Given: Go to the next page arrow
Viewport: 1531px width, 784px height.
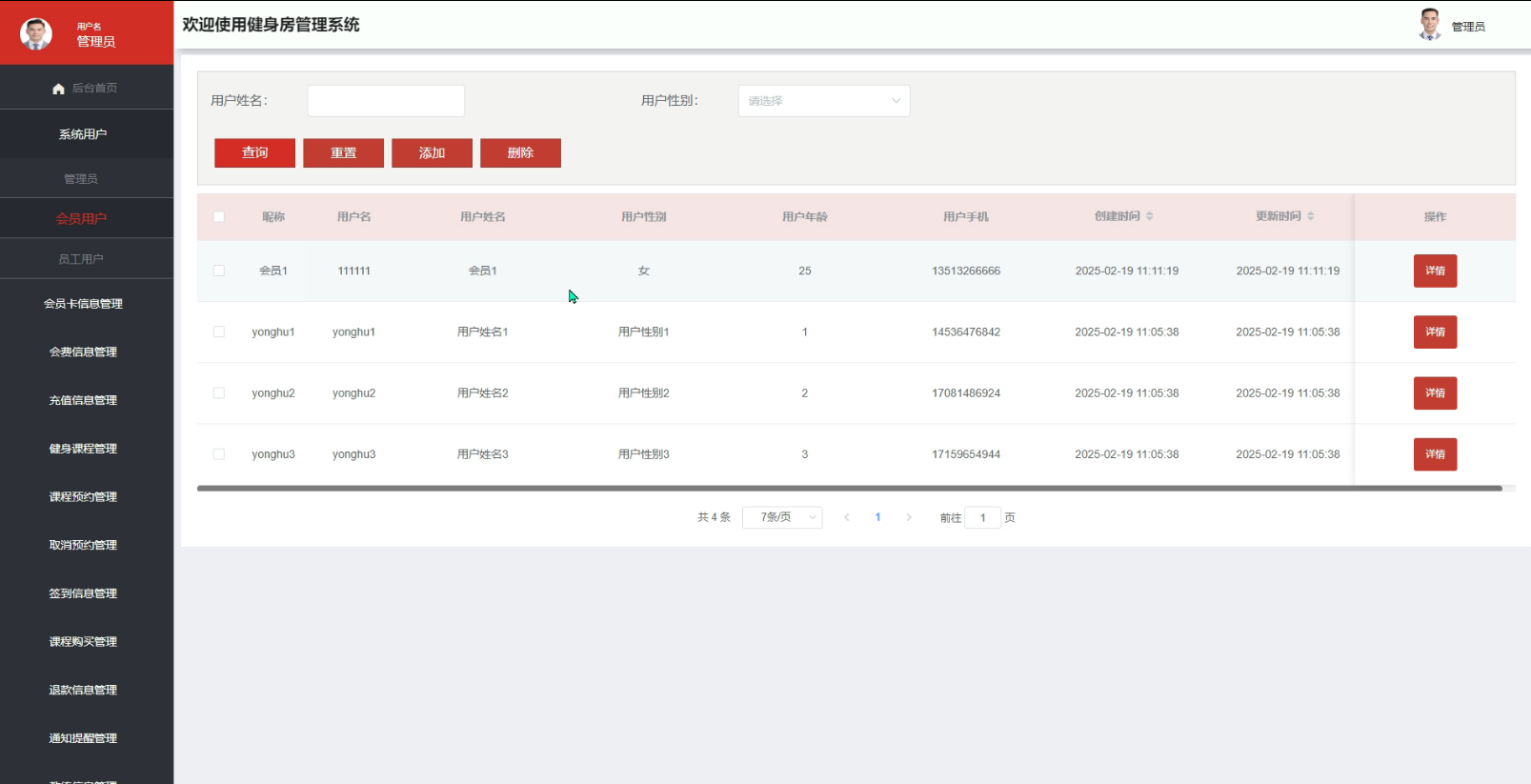Looking at the screenshot, I should [x=909, y=517].
